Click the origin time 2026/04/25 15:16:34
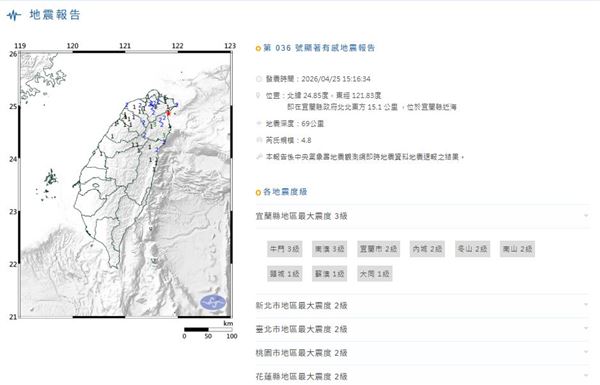 (336, 79)
